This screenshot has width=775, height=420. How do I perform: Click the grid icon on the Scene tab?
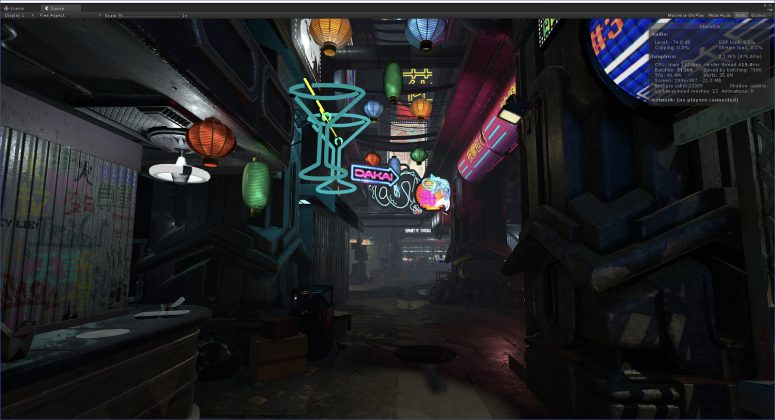pyautogui.click(x=6, y=6)
